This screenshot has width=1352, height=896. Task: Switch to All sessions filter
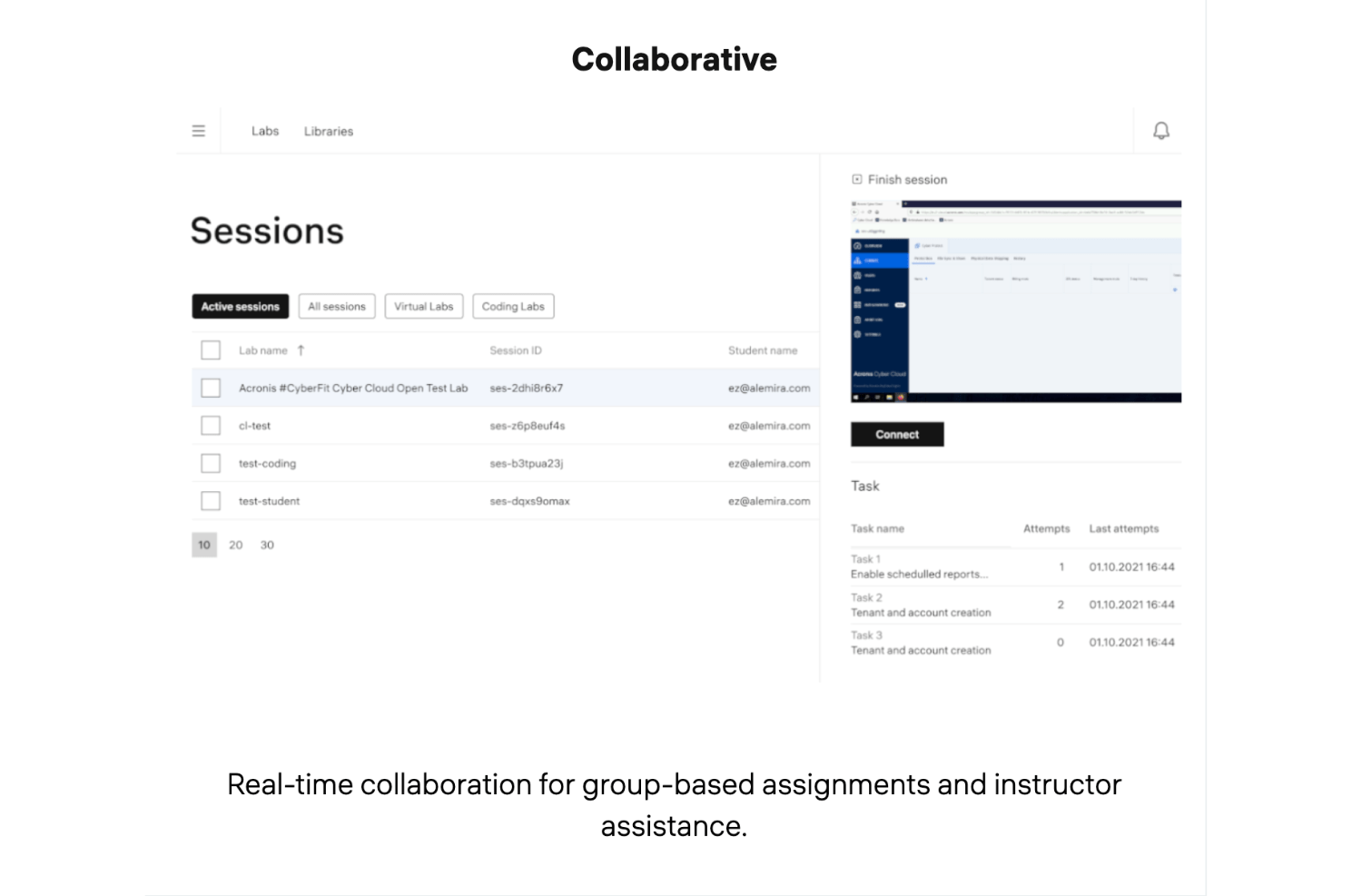(x=336, y=307)
